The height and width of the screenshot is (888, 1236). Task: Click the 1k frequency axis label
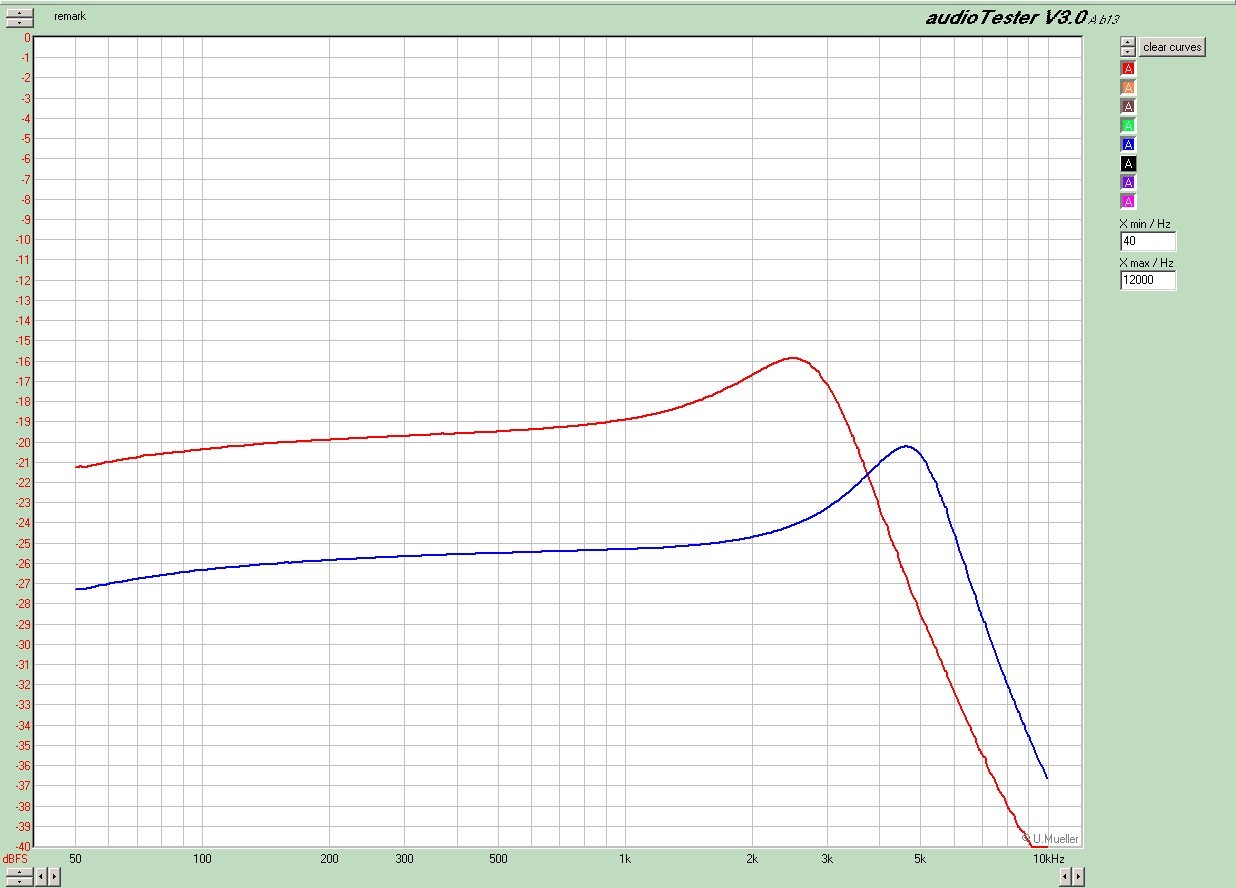(625, 859)
